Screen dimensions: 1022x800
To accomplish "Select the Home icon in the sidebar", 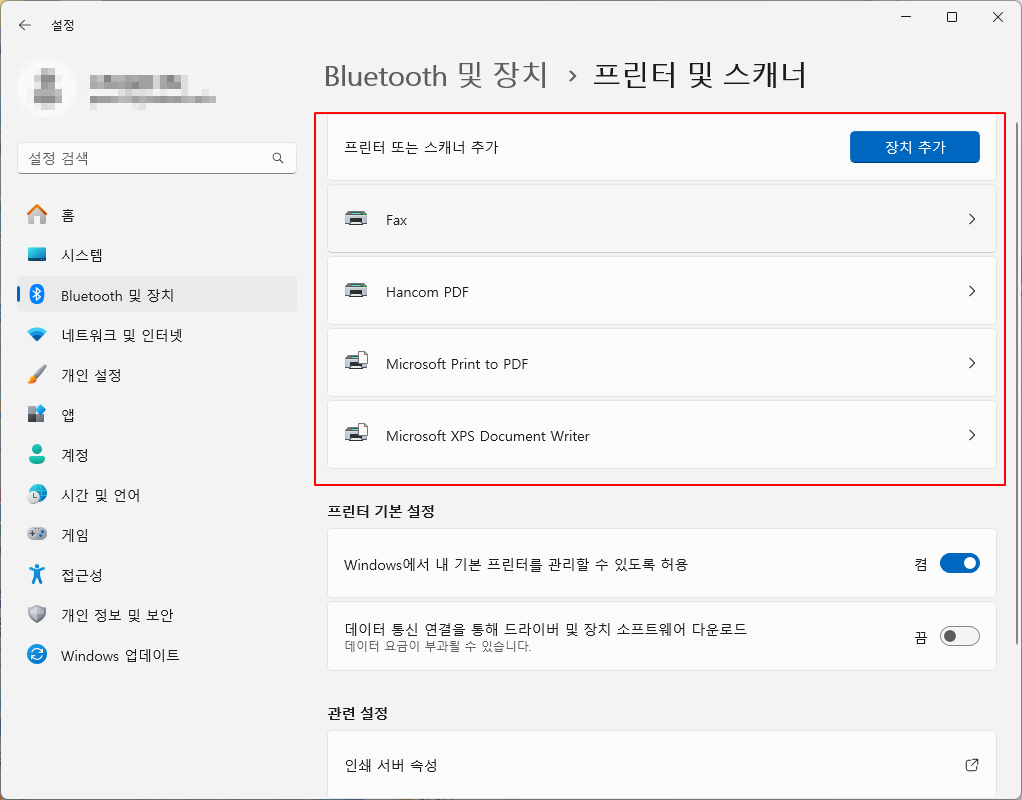I will point(38,214).
